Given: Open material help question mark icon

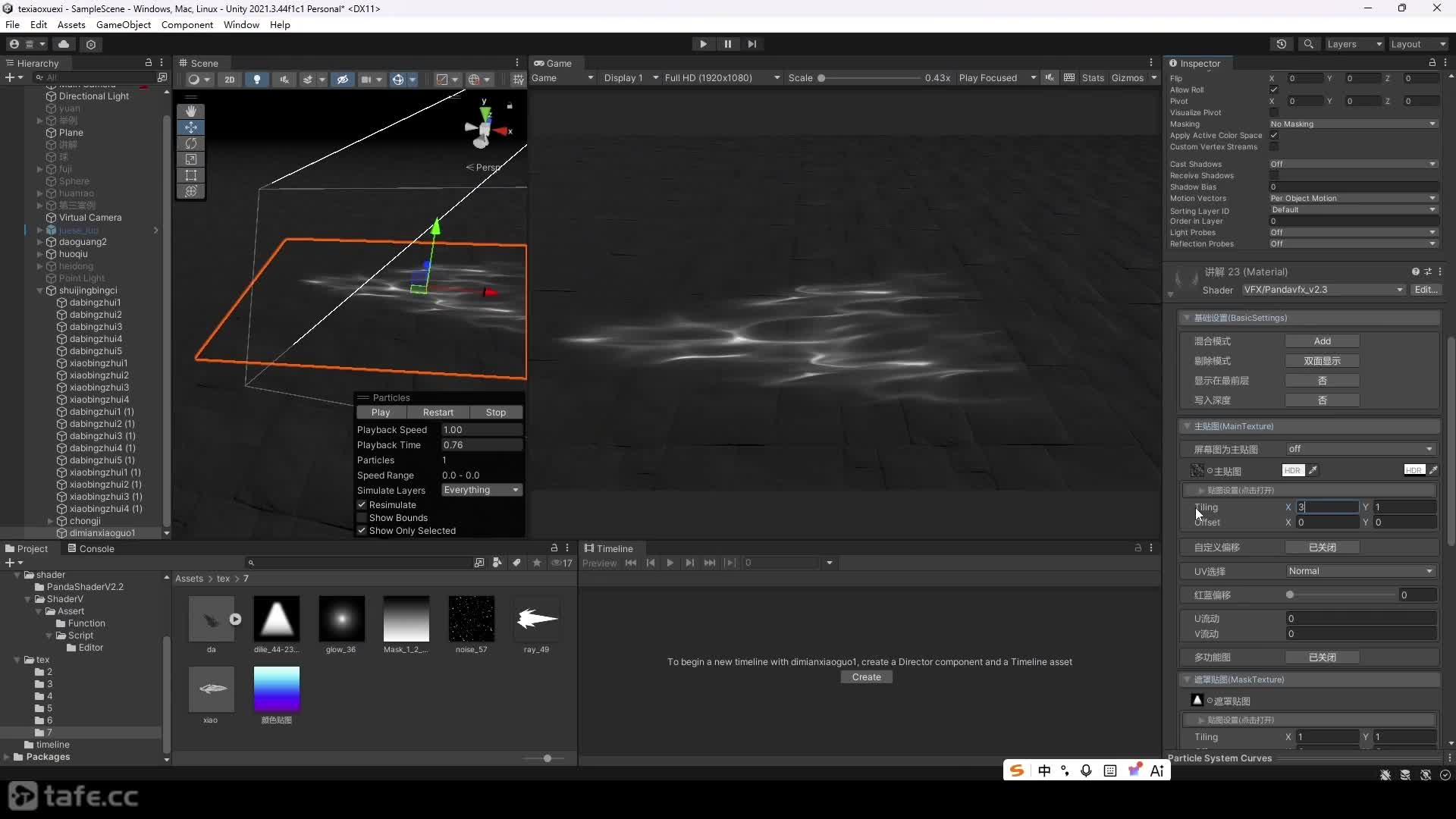Looking at the screenshot, I should pos(1415,271).
